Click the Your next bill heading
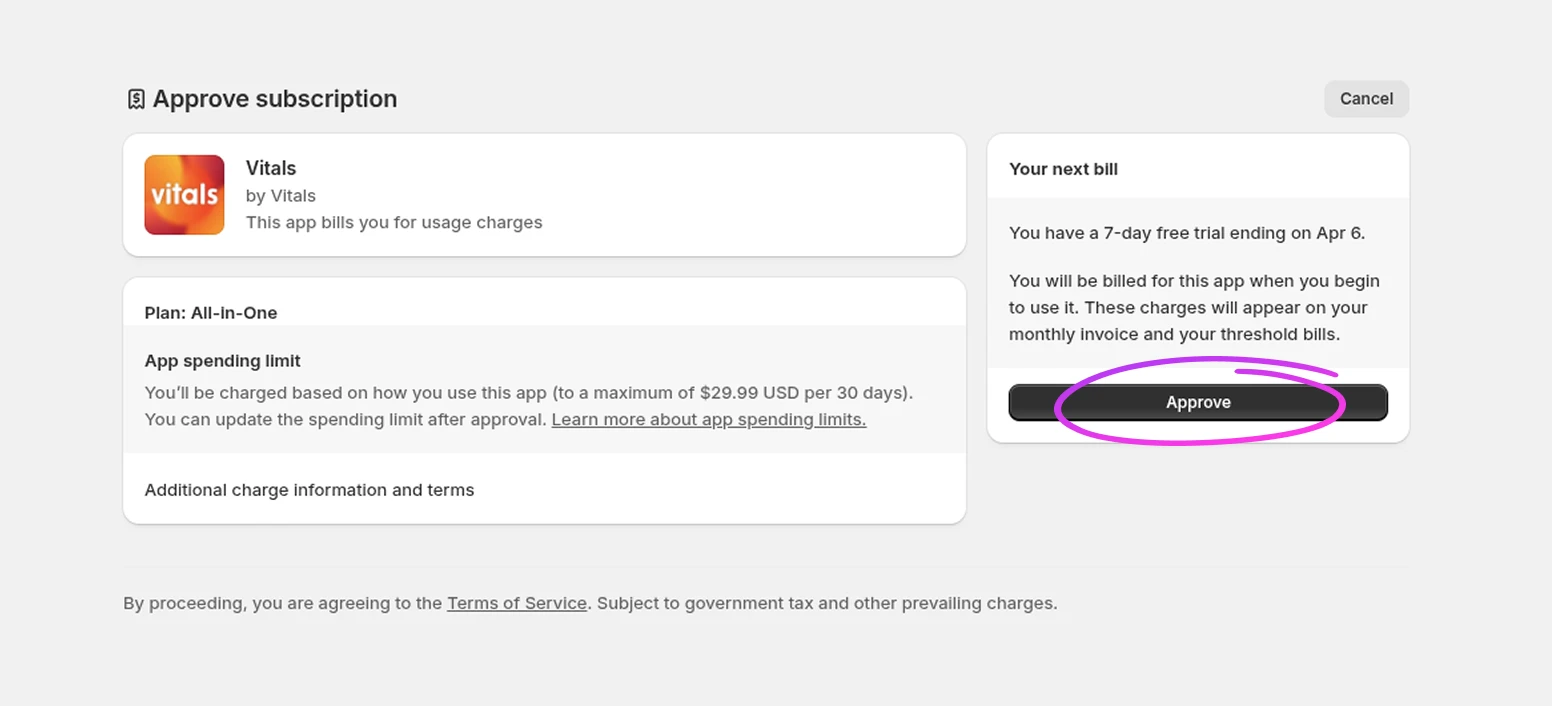The image size is (1552, 706). 1063,169
